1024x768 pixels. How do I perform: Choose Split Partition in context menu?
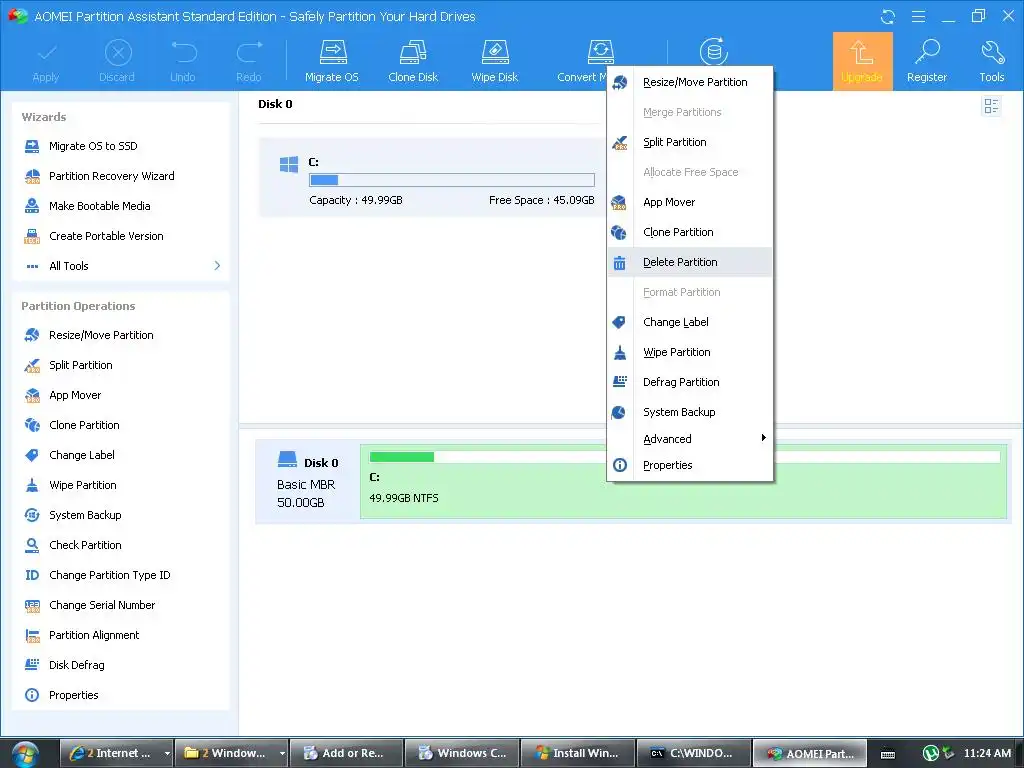[690, 142]
